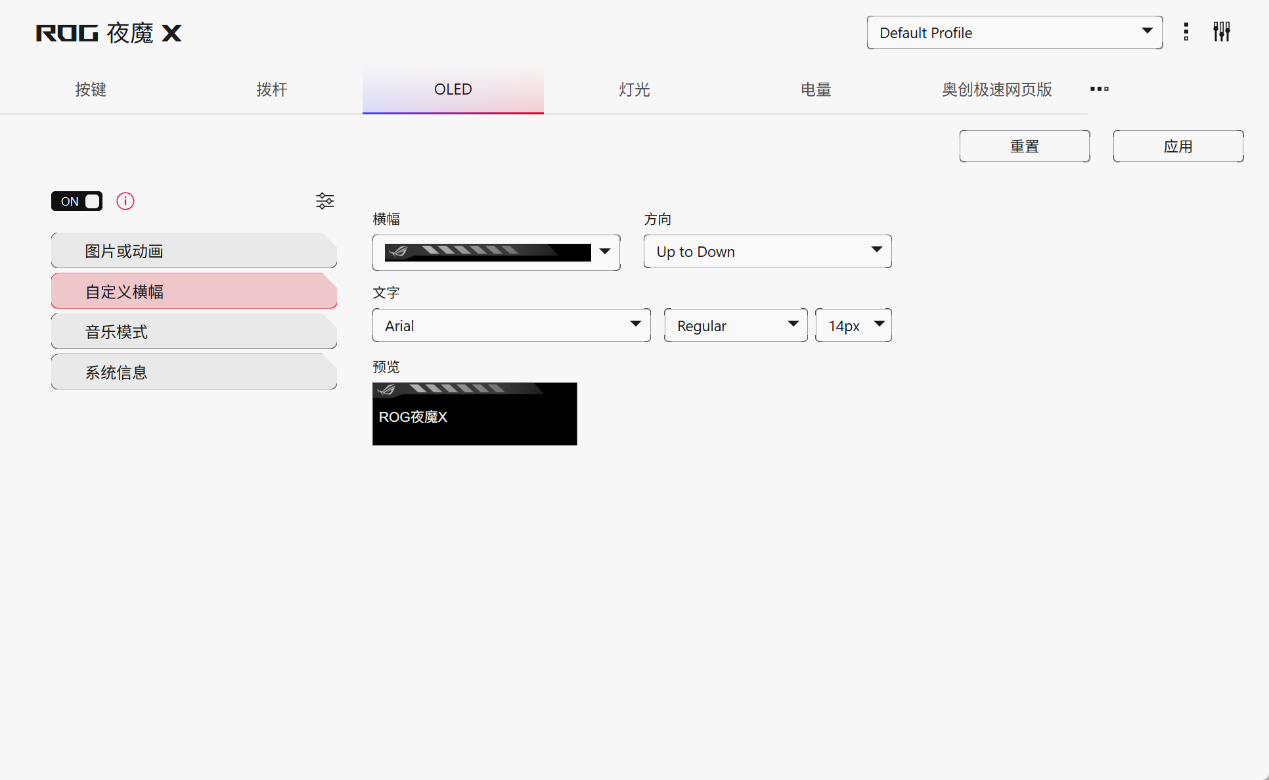Click the pink info icon beside ON switch
Screen dimensions: 1269x780
pyautogui.click(x=125, y=201)
